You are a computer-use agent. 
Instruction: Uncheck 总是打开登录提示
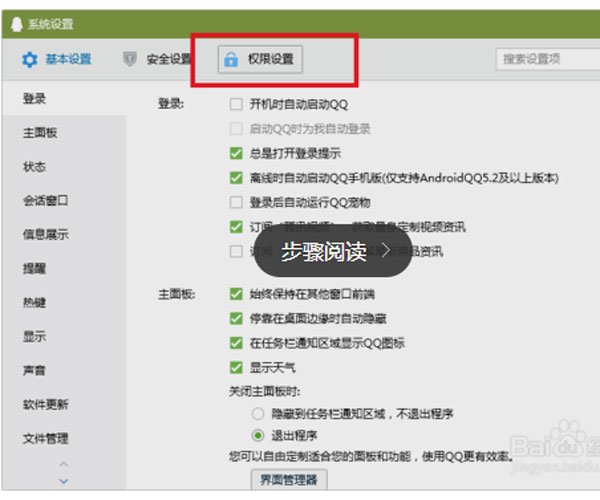[236, 153]
